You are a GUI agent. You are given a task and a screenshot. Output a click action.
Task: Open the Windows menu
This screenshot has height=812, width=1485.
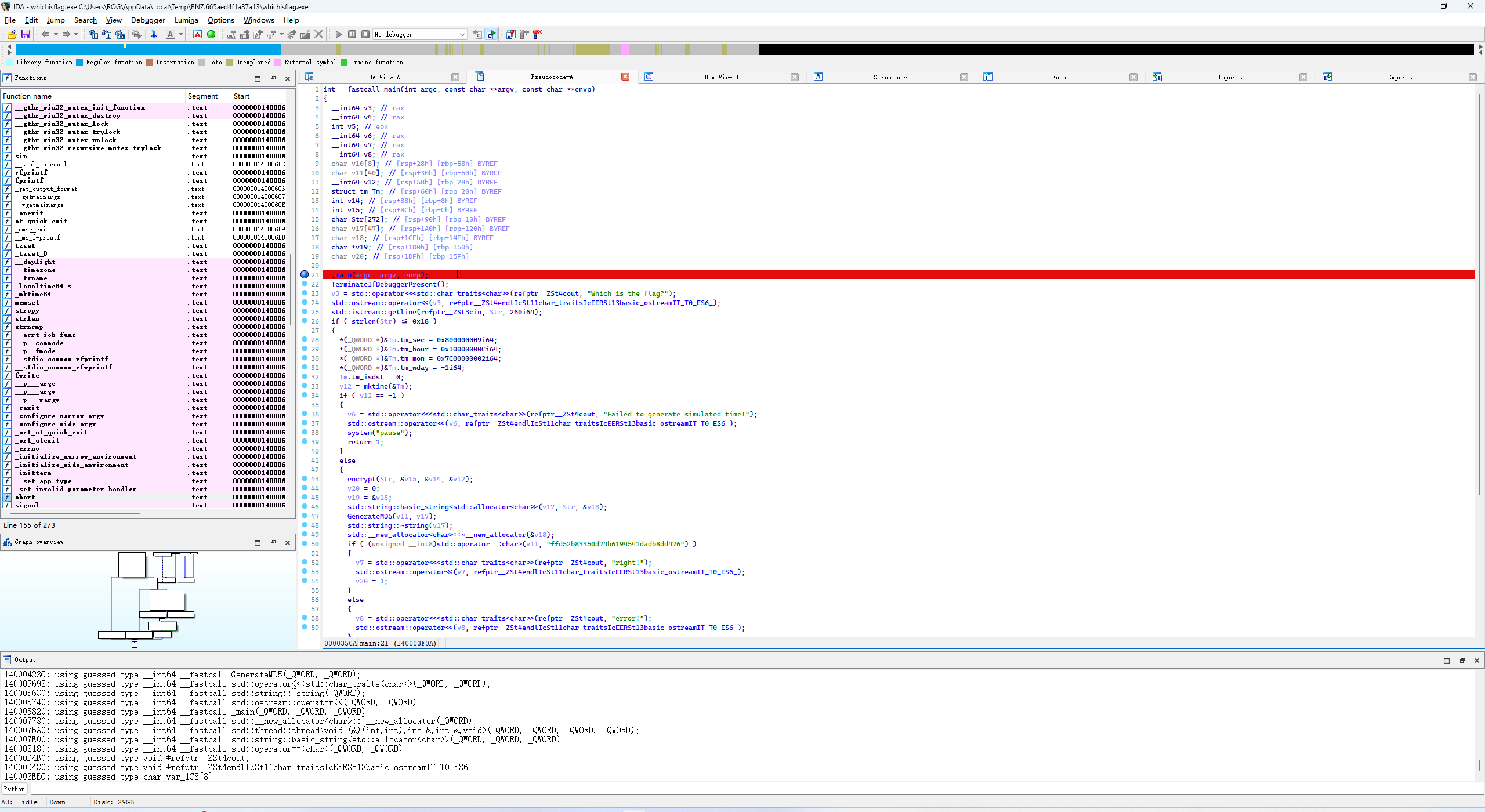pos(258,20)
